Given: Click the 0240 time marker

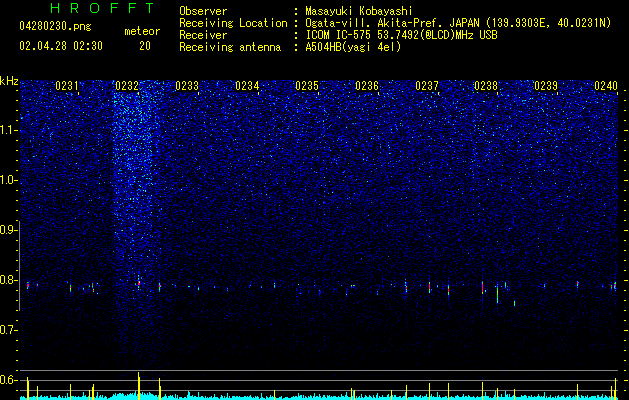Looking at the screenshot, I should click(x=606, y=85).
